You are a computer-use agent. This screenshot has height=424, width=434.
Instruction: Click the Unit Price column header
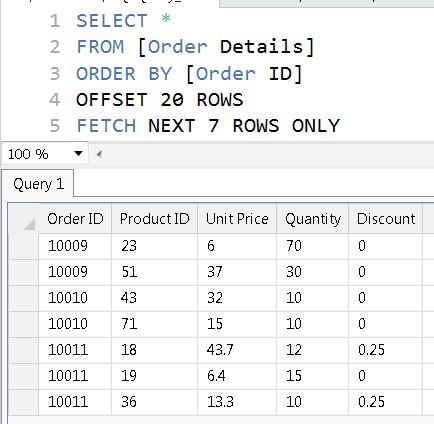coord(237,219)
